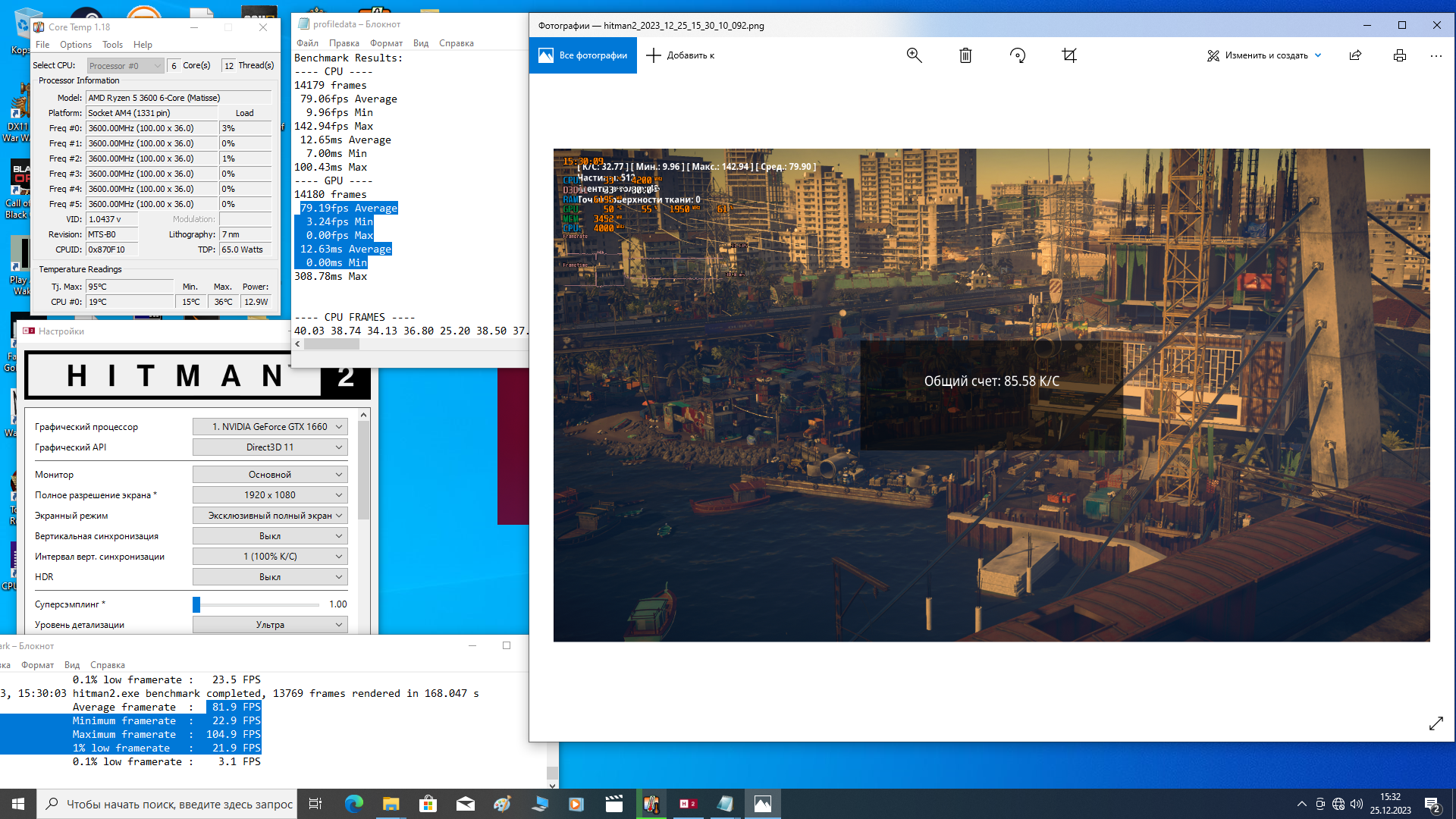Open the three-dot more options menu
1456x819 pixels.
(x=1436, y=55)
